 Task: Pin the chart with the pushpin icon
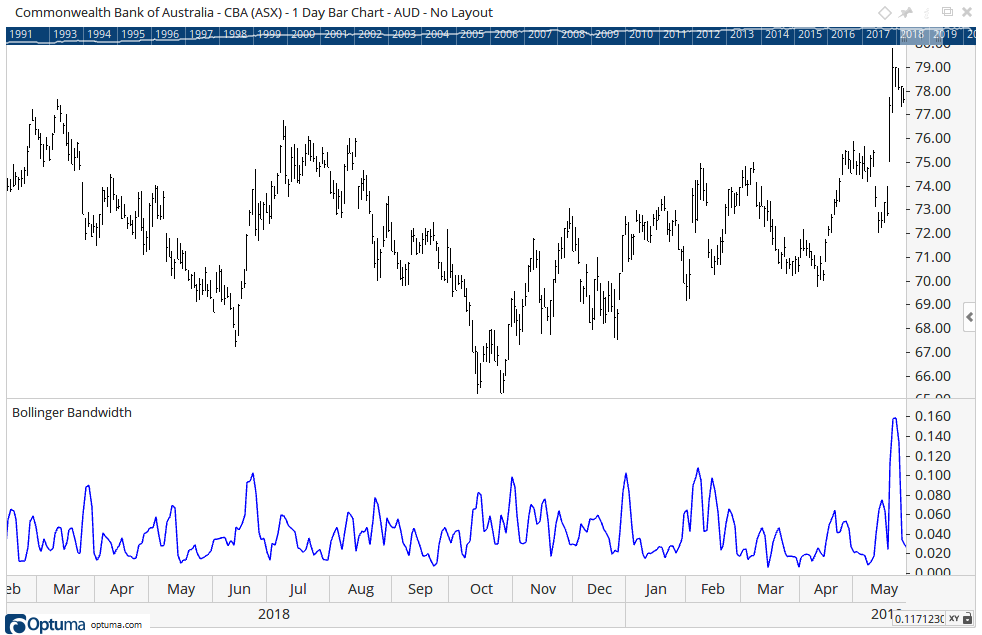(x=906, y=13)
